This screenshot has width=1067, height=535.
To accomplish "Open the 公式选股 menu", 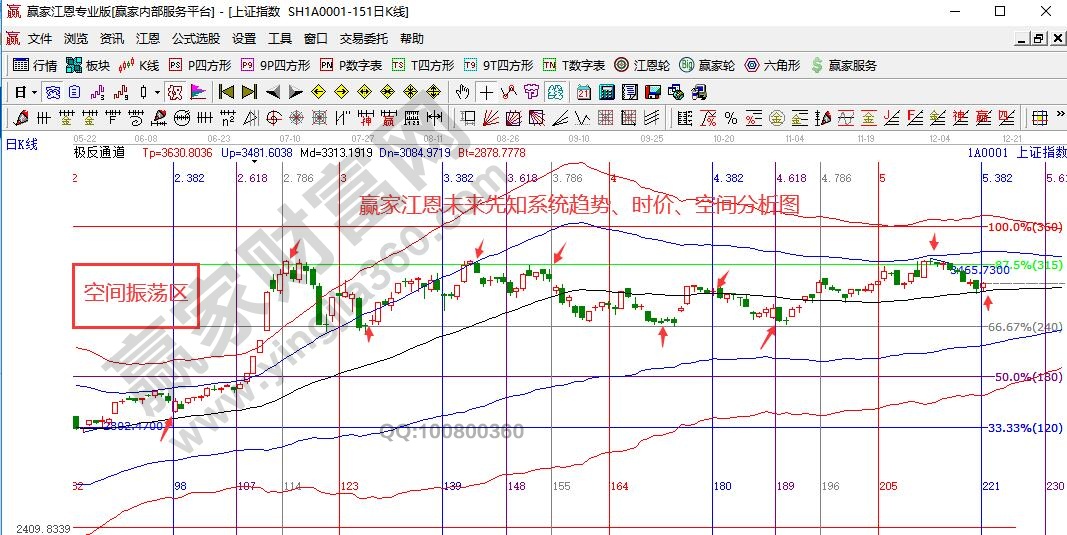I will (x=195, y=39).
